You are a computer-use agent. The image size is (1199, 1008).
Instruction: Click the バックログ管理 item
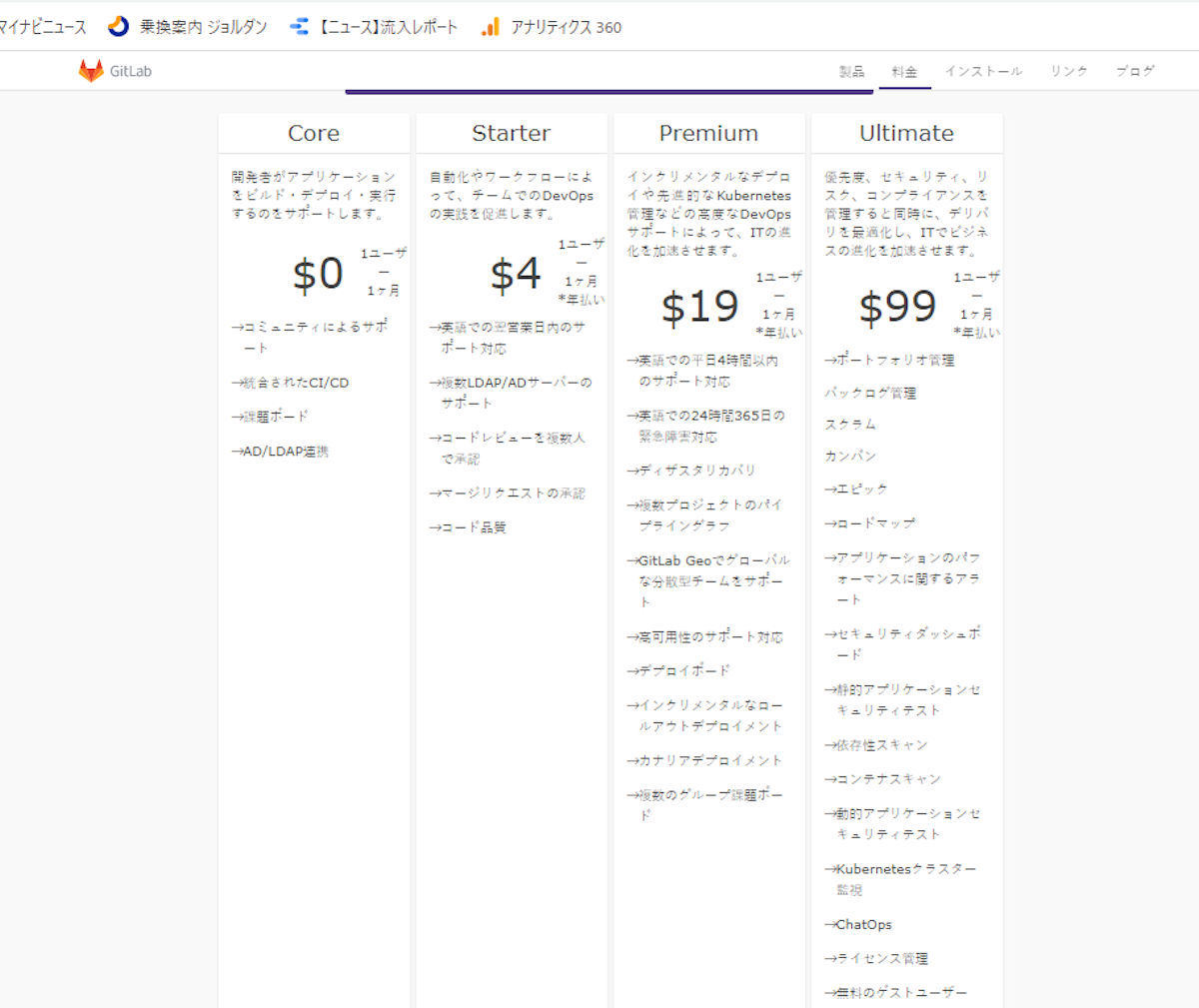coord(870,393)
